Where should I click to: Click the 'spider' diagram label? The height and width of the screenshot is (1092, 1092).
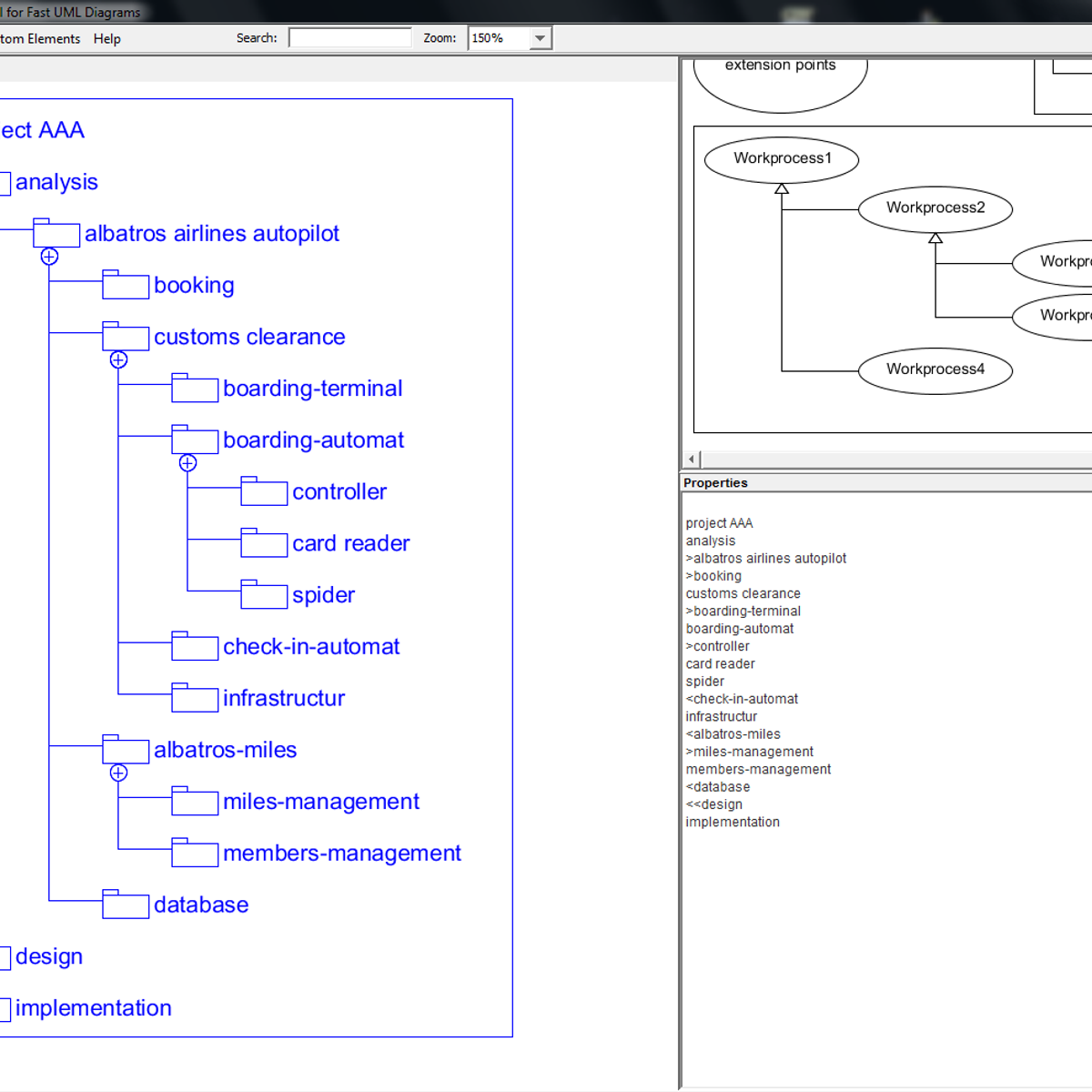point(323,595)
